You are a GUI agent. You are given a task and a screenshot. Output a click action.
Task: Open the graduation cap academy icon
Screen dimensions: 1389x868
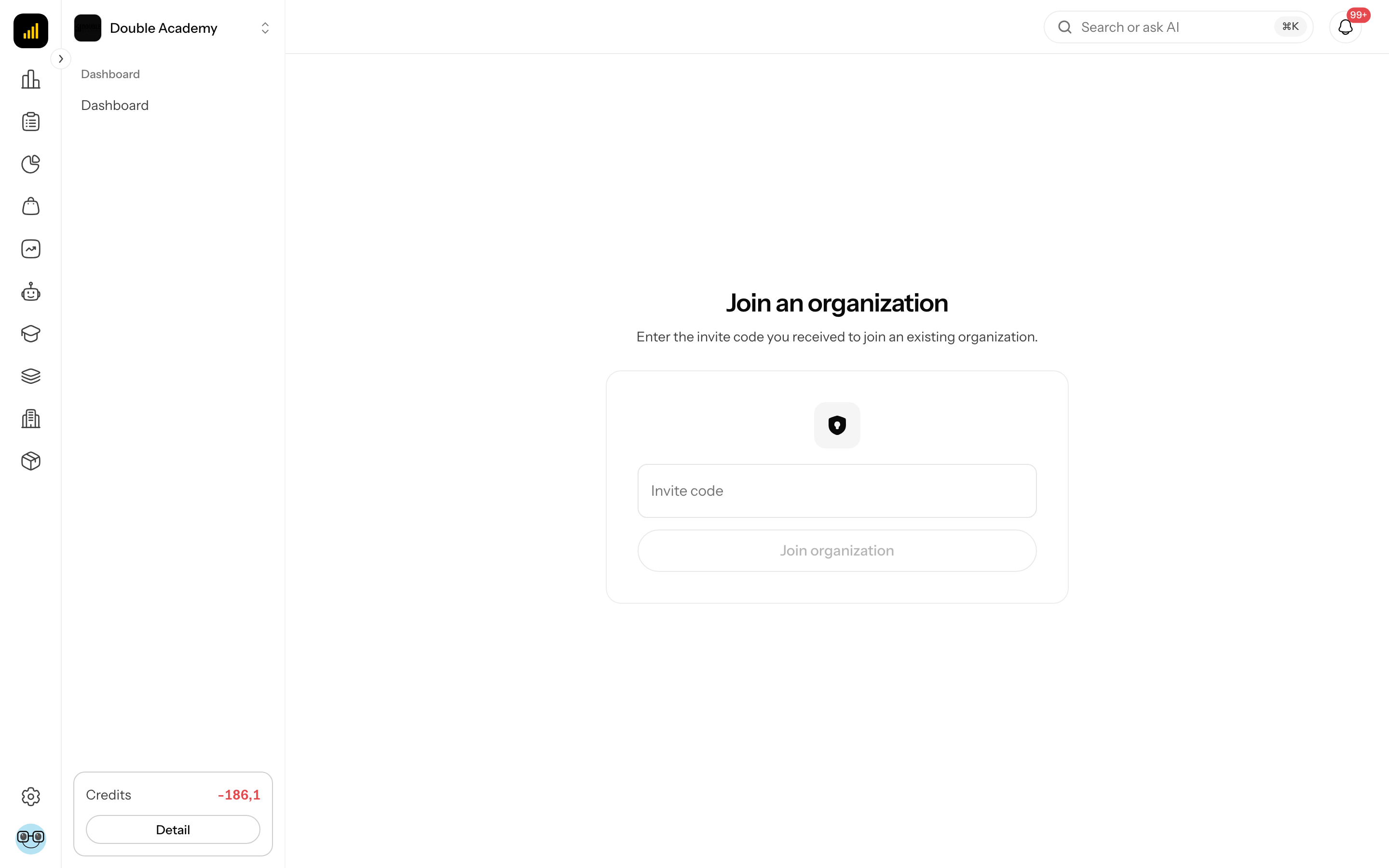pyautogui.click(x=30, y=334)
